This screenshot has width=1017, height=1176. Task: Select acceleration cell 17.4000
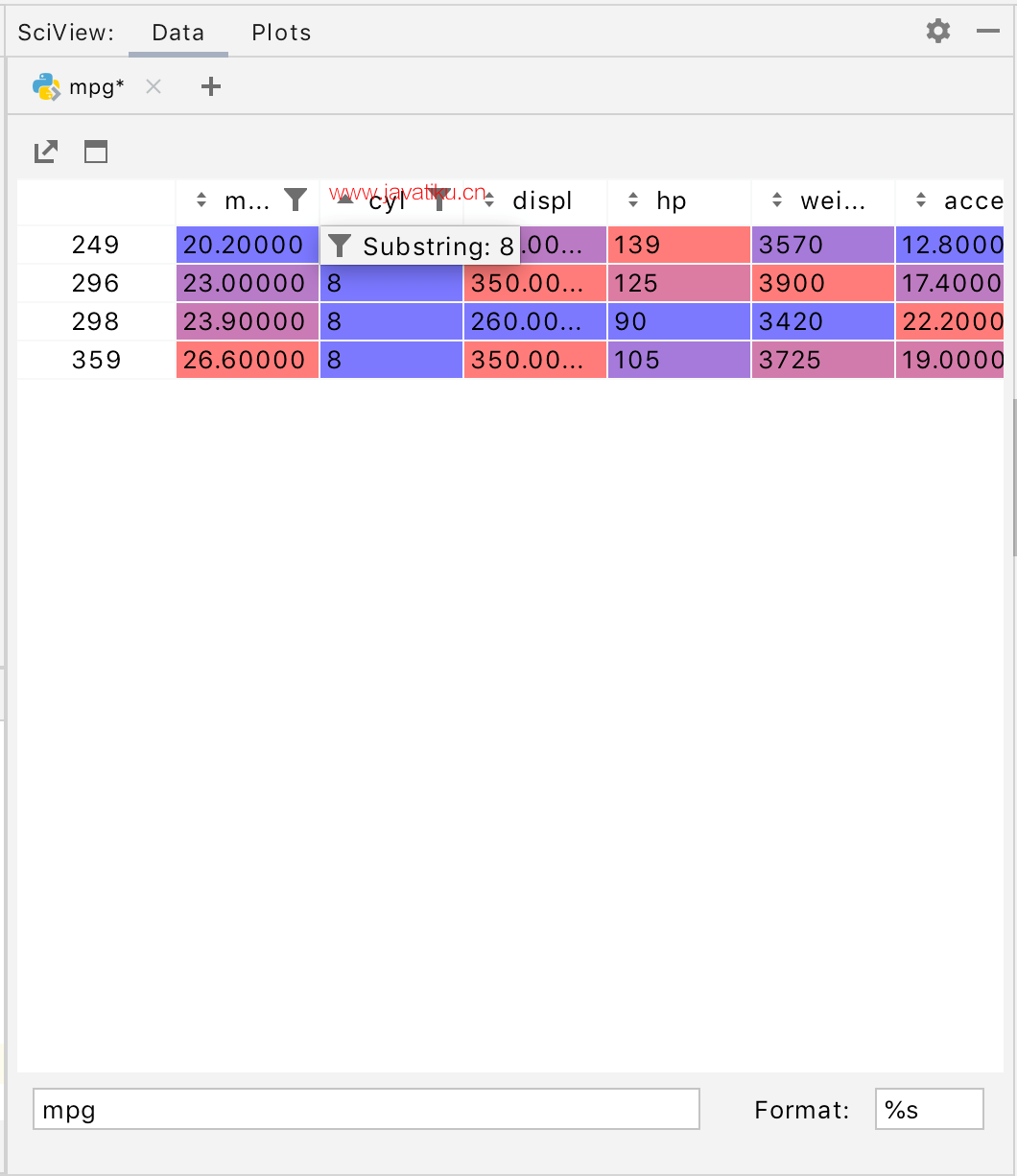click(950, 283)
